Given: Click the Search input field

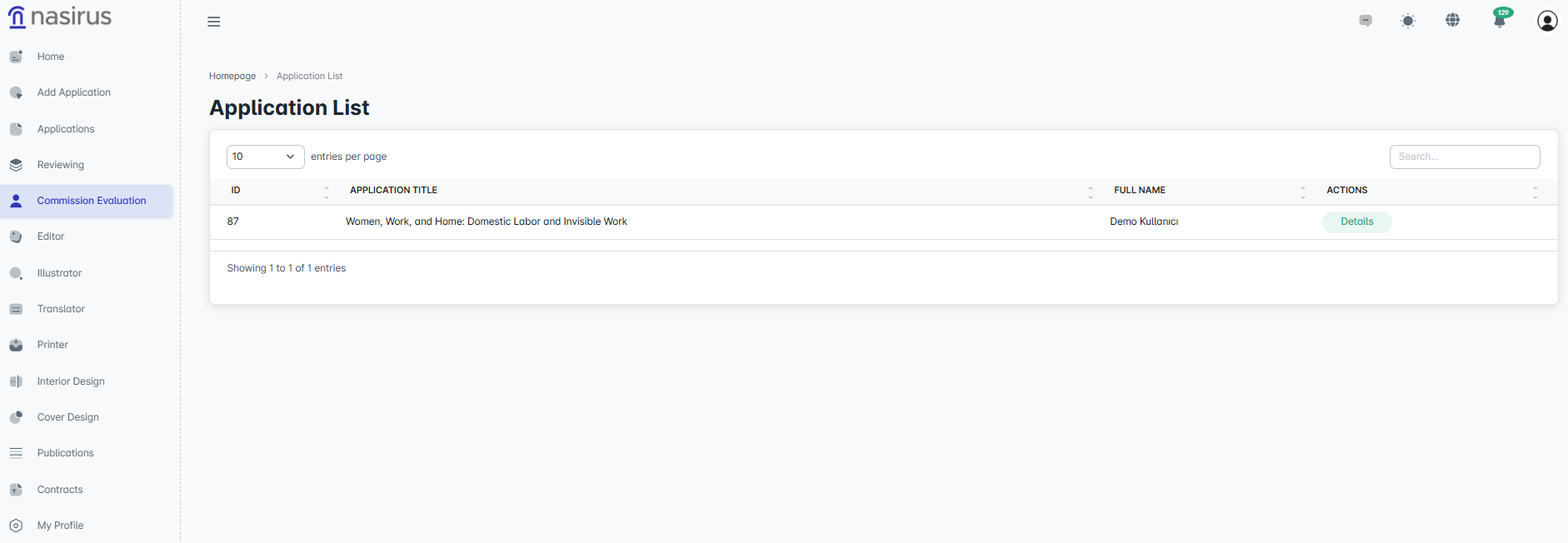Looking at the screenshot, I should click(x=1464, y=157).
